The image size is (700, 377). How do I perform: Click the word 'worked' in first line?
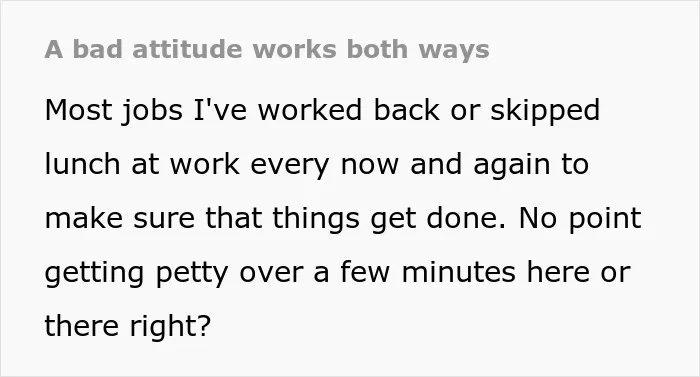[x=310, y=110]
